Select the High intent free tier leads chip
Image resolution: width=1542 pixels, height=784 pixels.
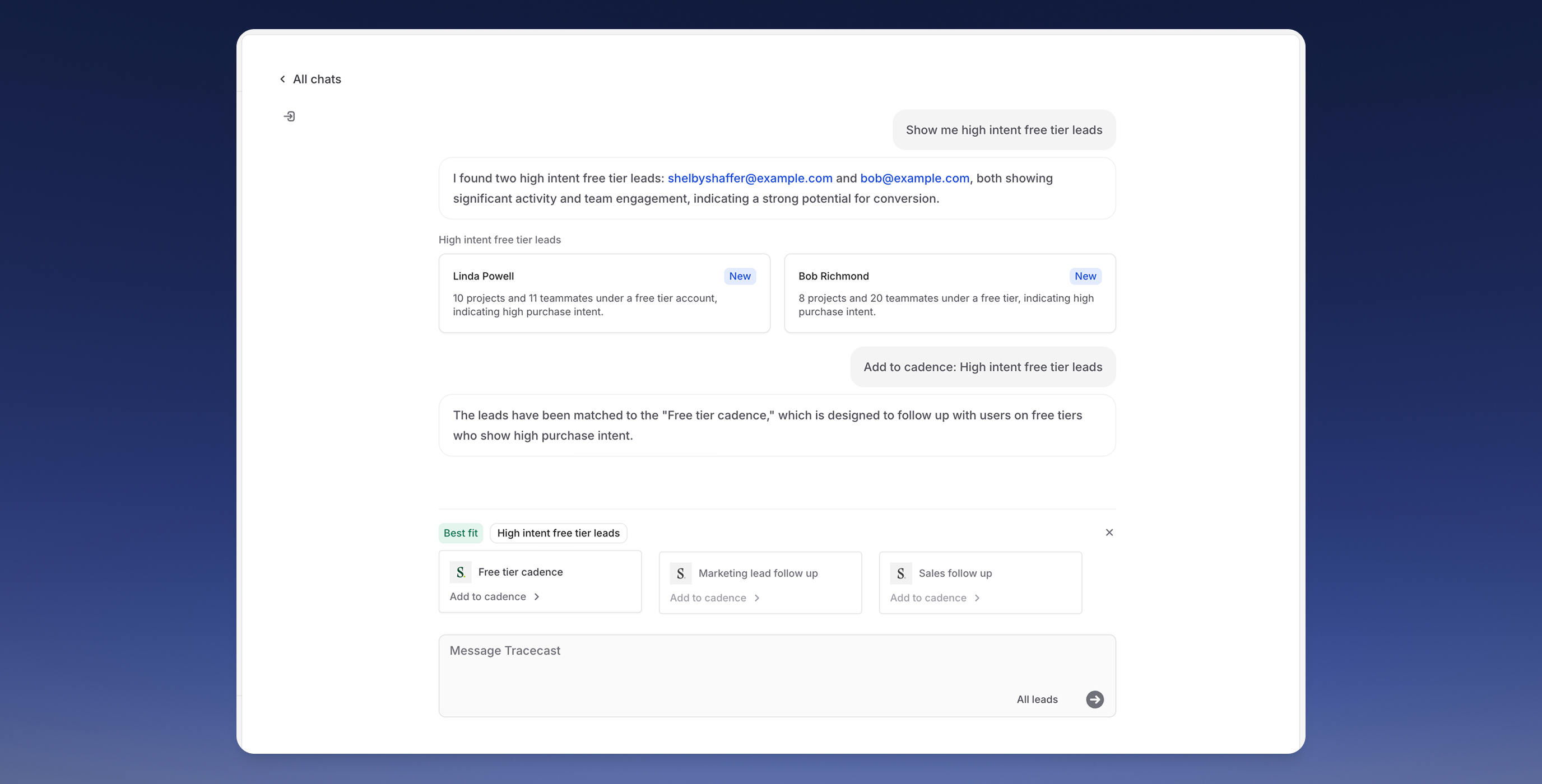(558, 533)
